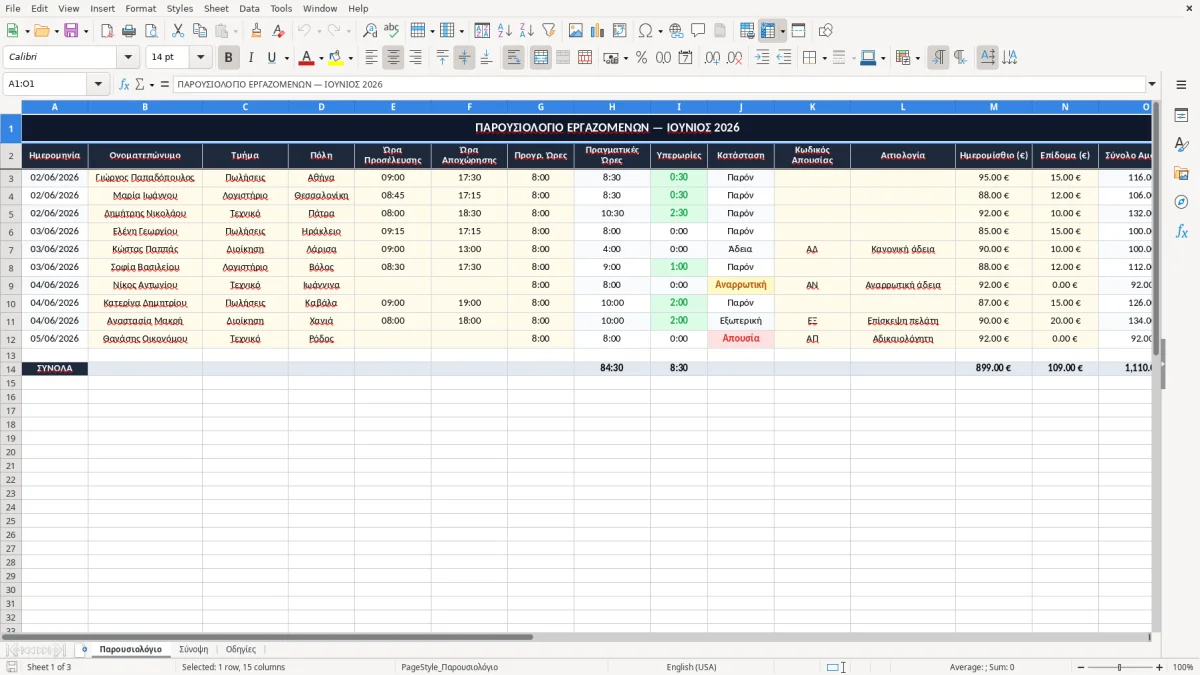Toggle Italic formatting

(x=250, y=58)
